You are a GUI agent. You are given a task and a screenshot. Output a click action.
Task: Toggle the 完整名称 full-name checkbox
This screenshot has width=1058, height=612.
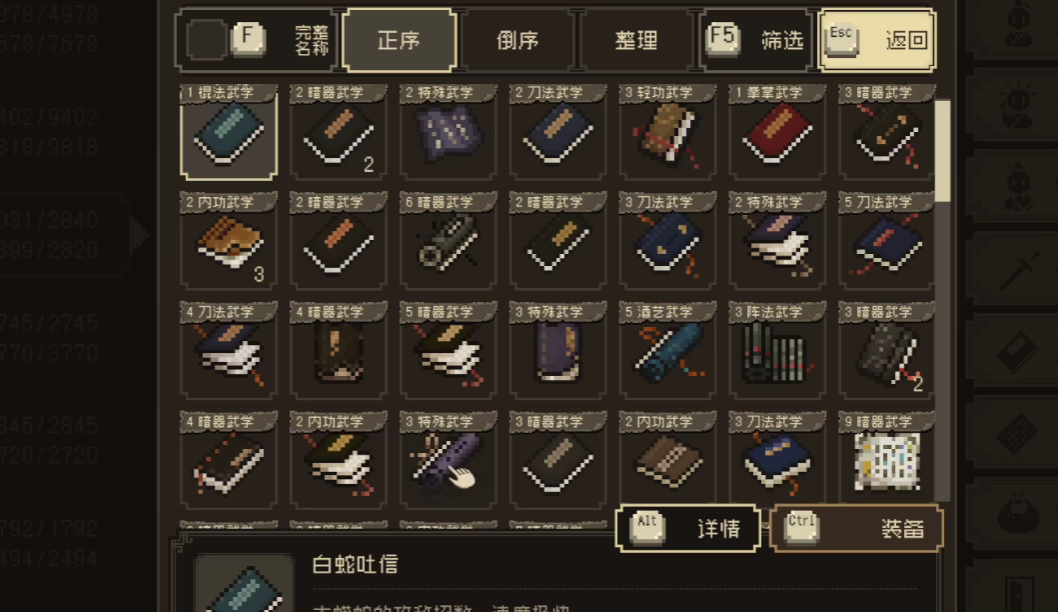pos(206,40)
